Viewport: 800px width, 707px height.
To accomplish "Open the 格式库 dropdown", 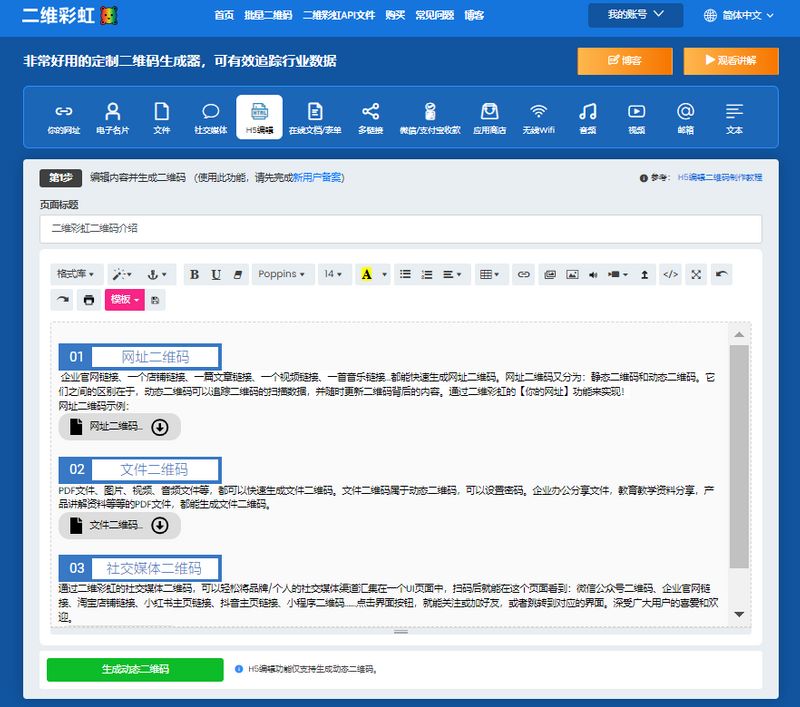I will (x=76, y=274).
